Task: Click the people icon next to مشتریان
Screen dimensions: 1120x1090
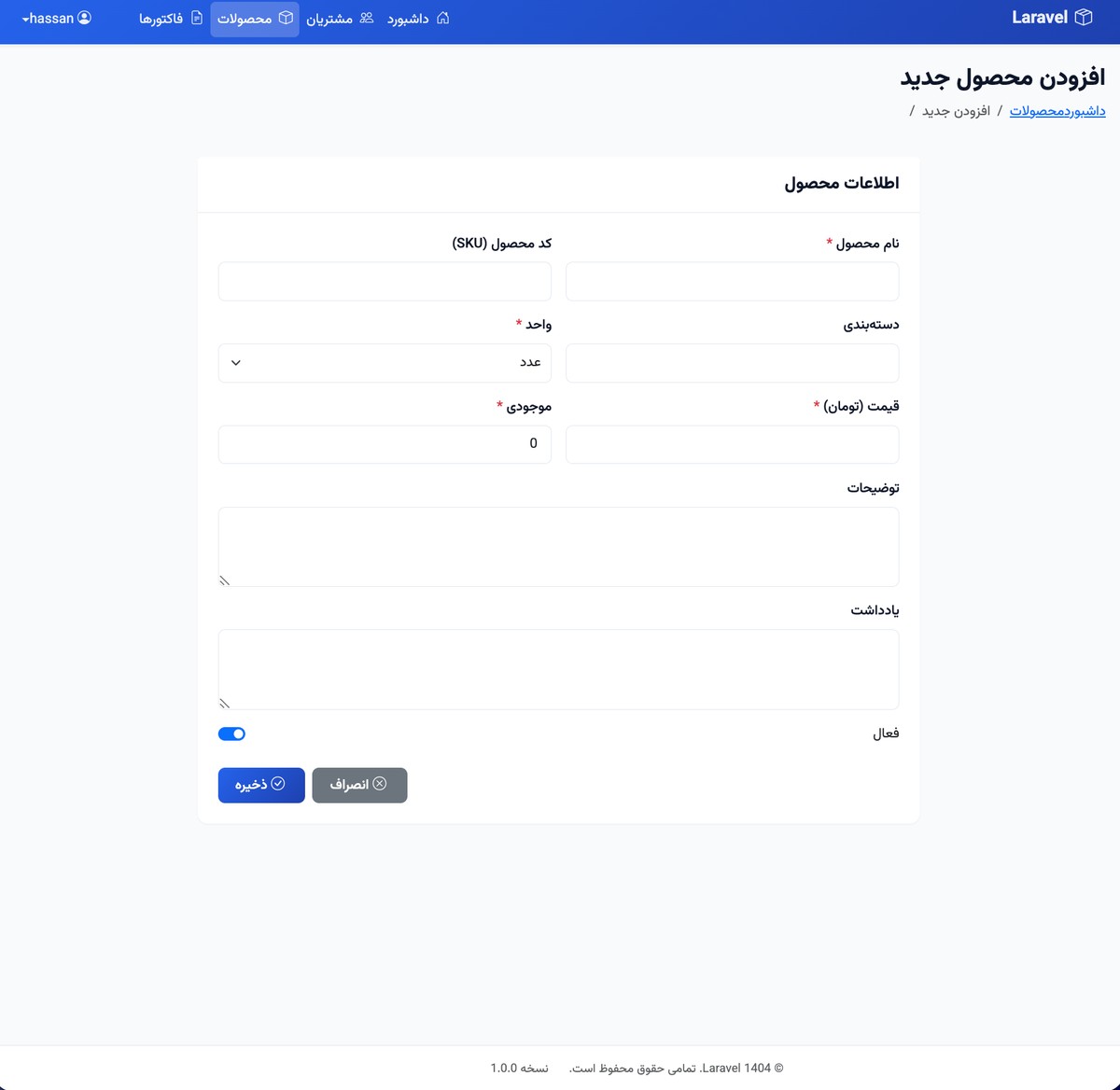Action: pos(366,17)
